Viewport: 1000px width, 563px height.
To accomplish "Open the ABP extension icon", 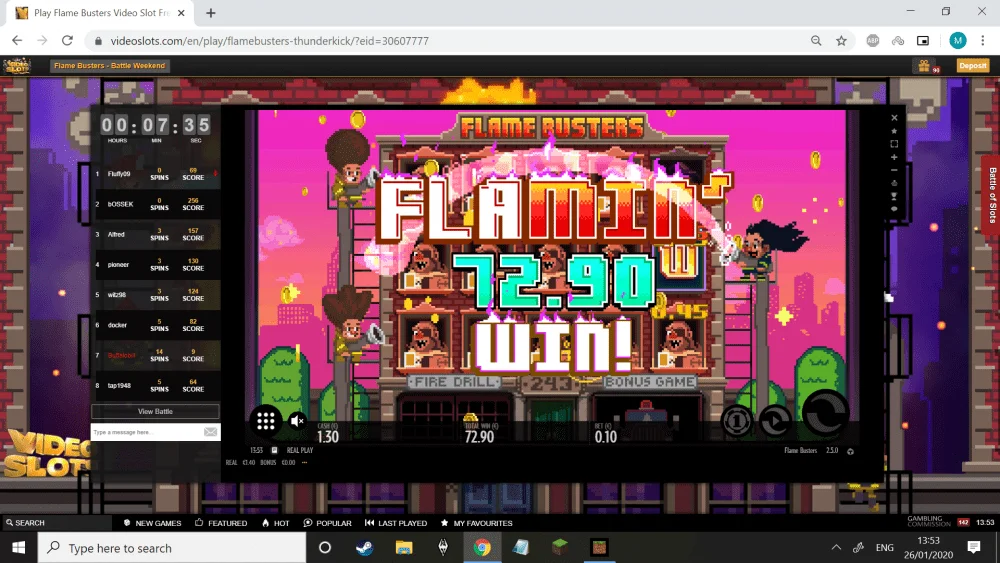I will coord(872,41).
